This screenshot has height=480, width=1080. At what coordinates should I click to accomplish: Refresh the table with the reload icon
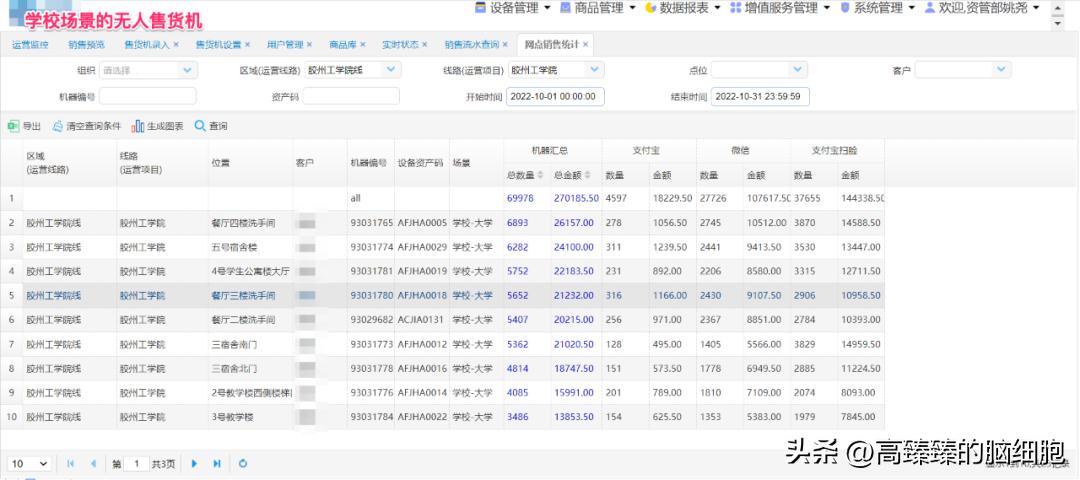pyautogui.click(x=242, y=463)
